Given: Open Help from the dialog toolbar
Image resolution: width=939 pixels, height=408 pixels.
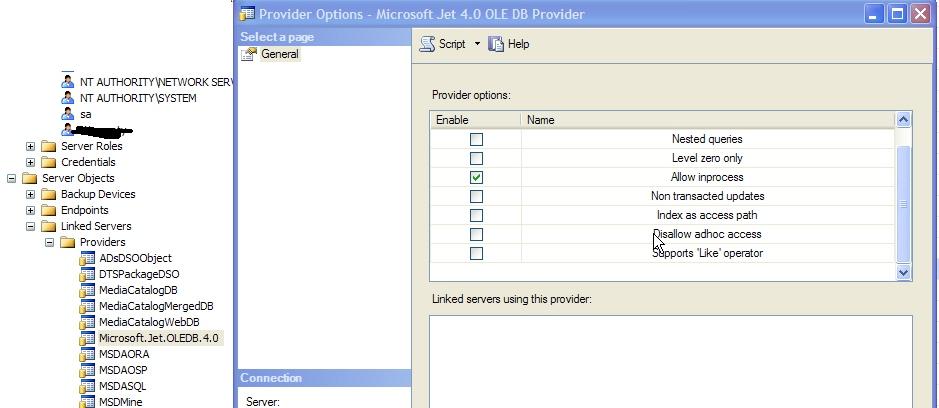Looking at the screenshot, I should 509,44.
